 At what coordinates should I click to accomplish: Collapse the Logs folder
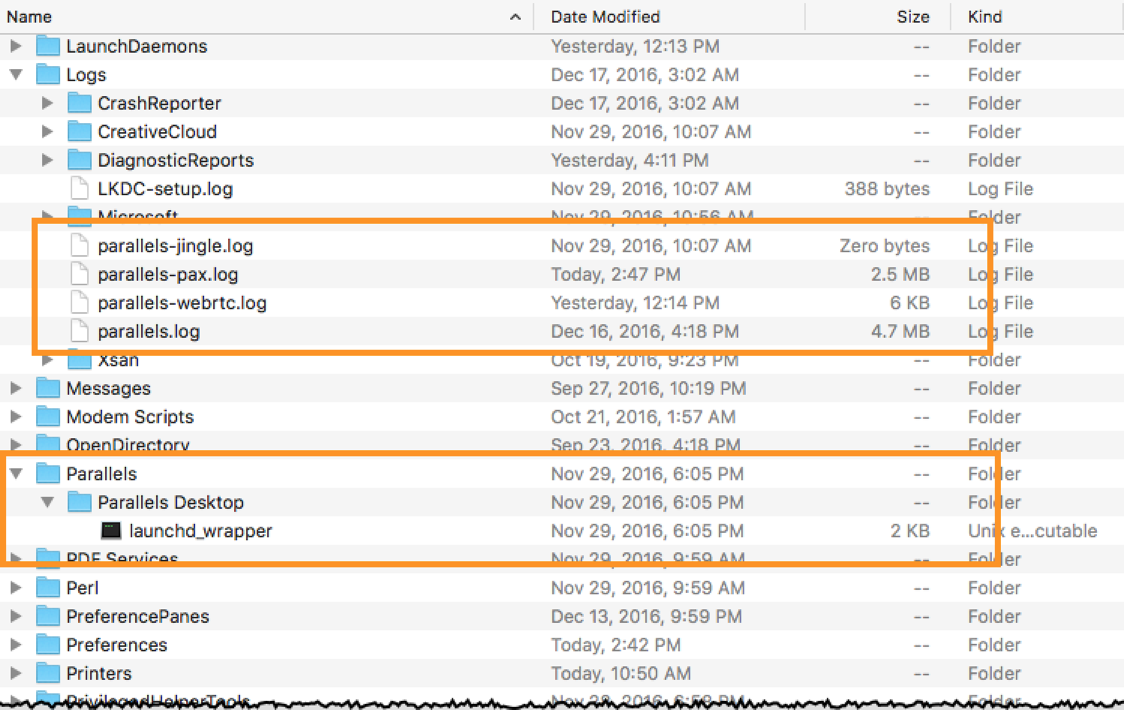pyautogui.click(x=16, y=75)
